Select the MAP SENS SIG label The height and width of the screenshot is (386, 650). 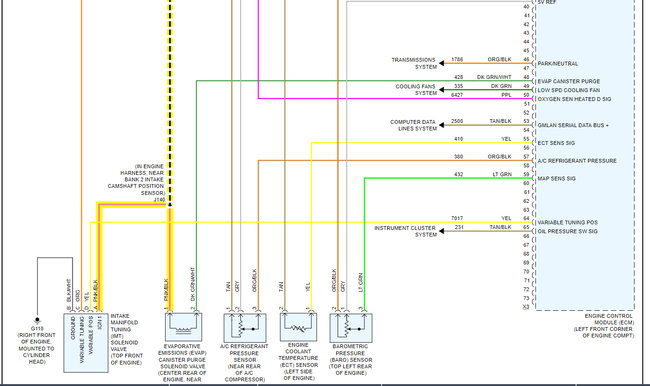tap(556, 178)
